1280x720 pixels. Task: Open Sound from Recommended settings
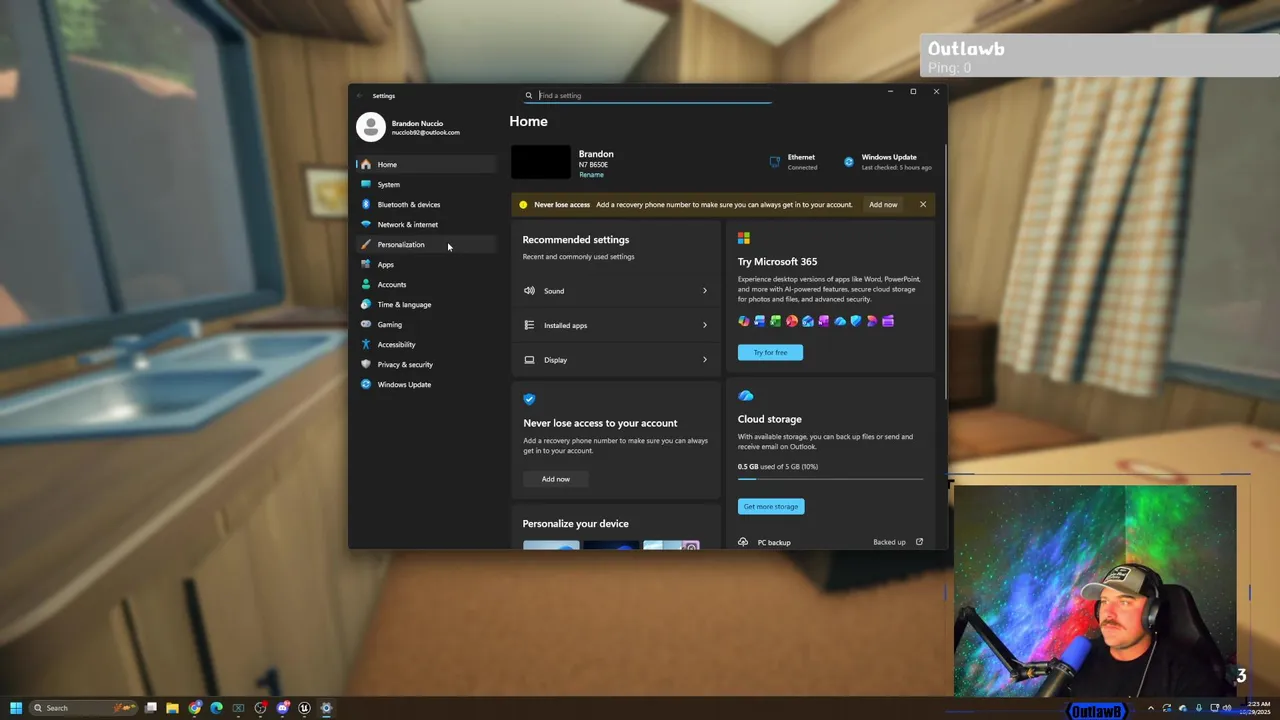(616, 291)
